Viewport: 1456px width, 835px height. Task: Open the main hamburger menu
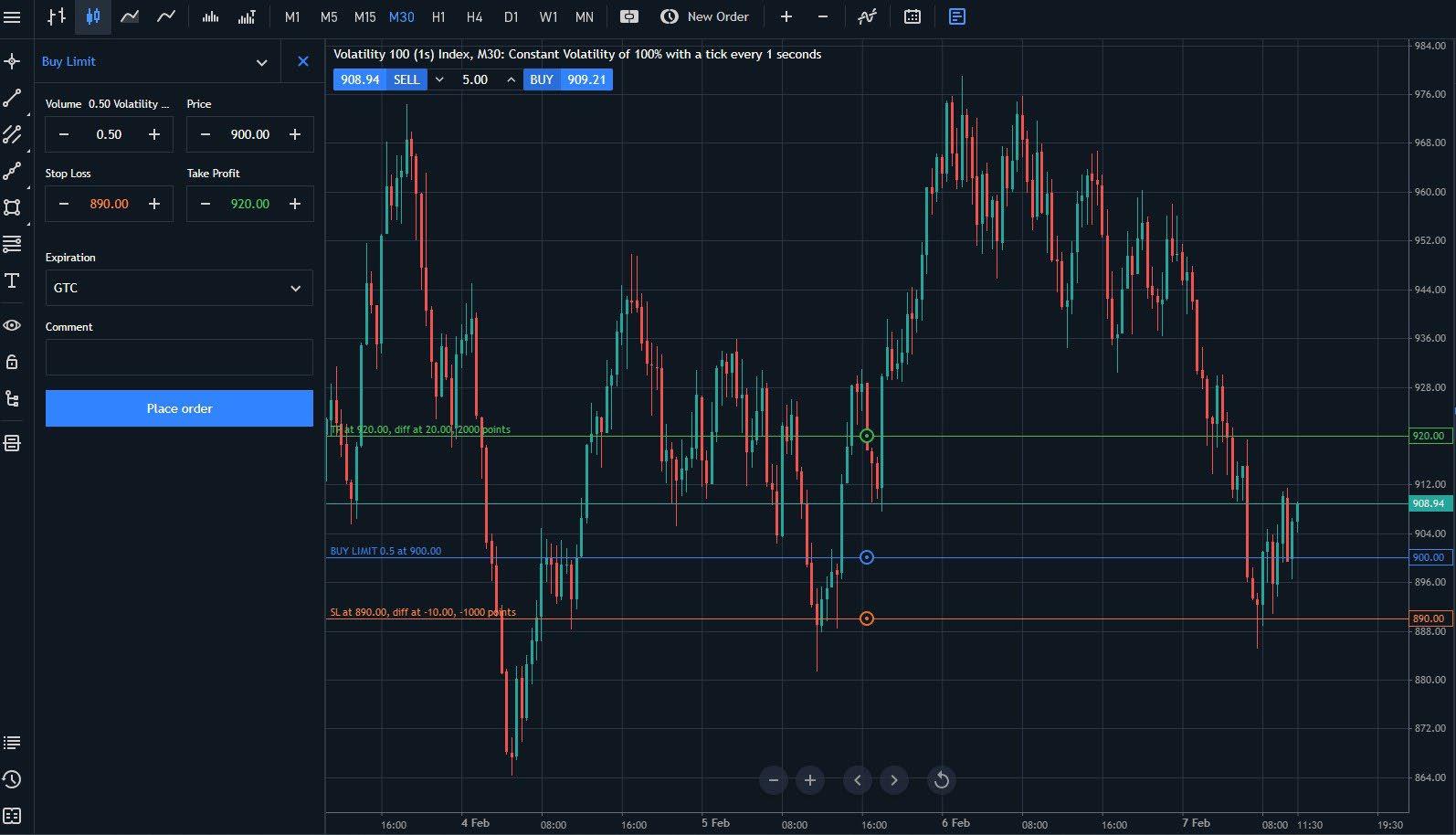[x=12, y=17]
